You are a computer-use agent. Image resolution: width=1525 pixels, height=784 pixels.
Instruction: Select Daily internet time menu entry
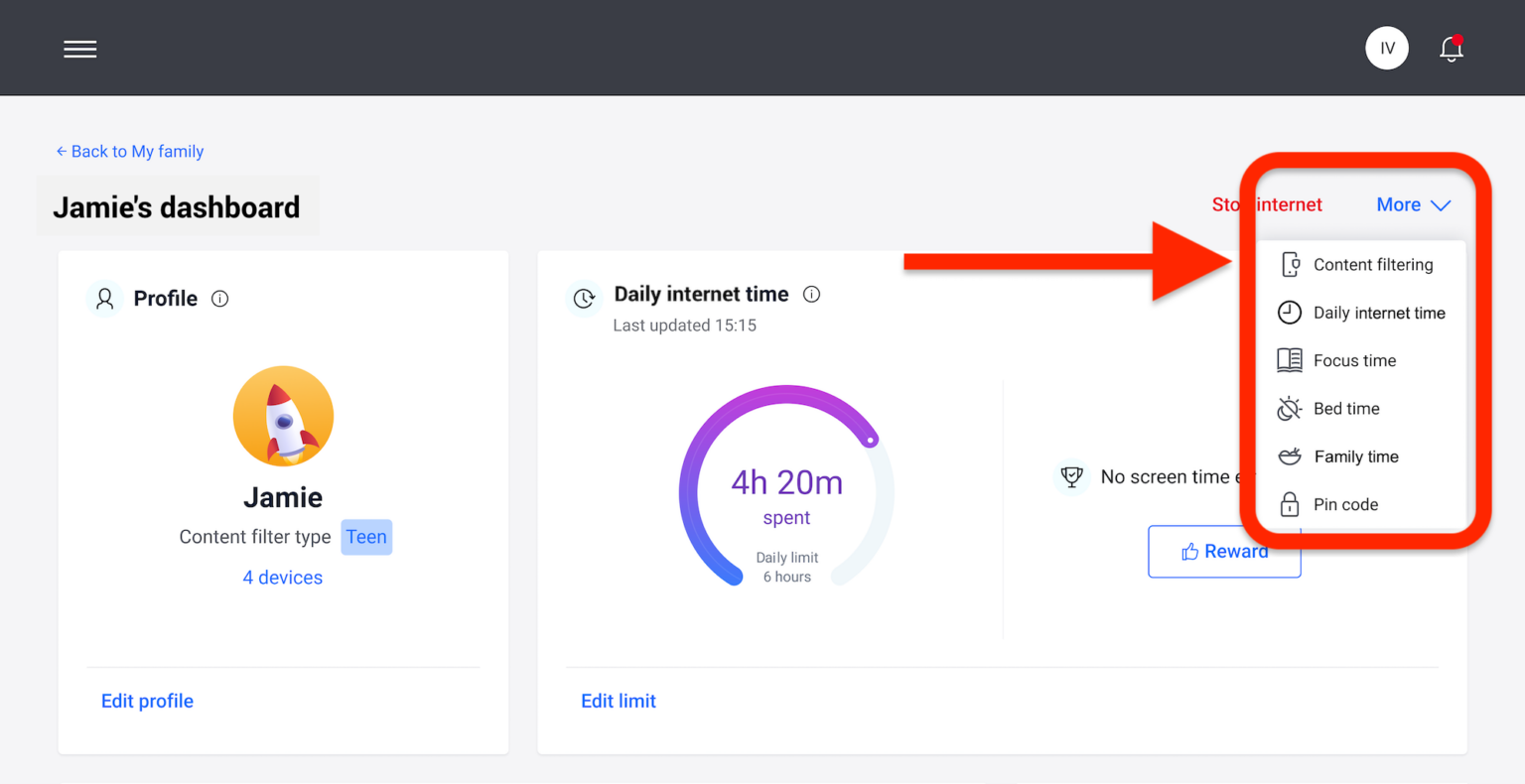pyautogui.click(x=1378, y=313)
